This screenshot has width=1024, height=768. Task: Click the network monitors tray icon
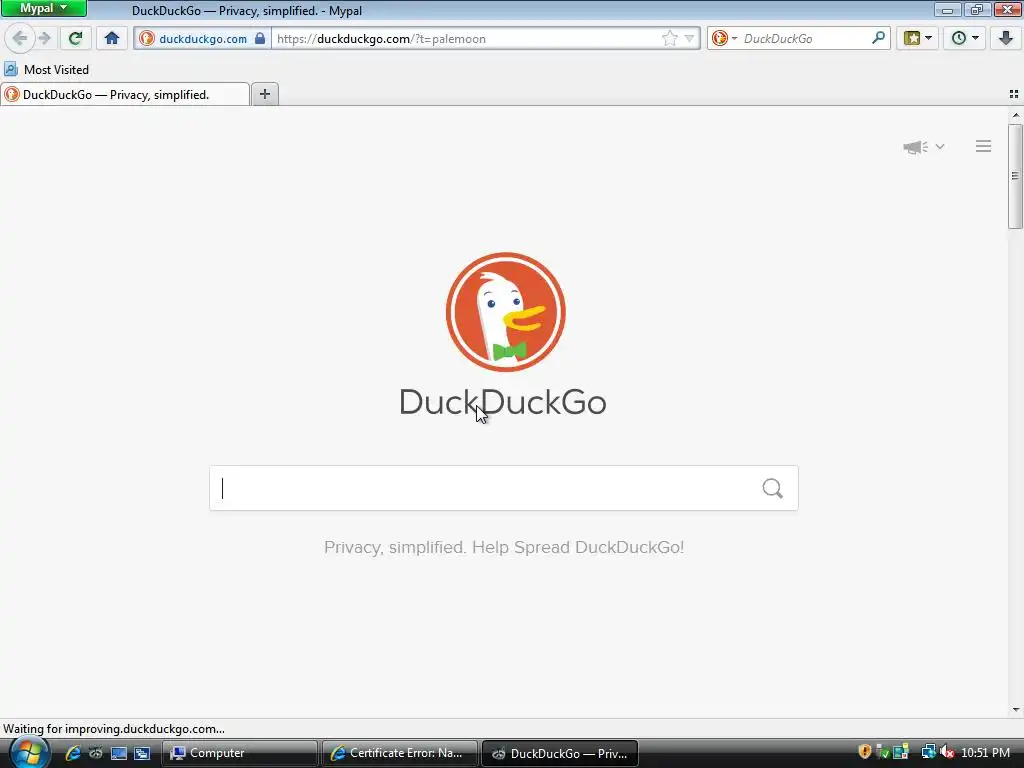(928, 752)
